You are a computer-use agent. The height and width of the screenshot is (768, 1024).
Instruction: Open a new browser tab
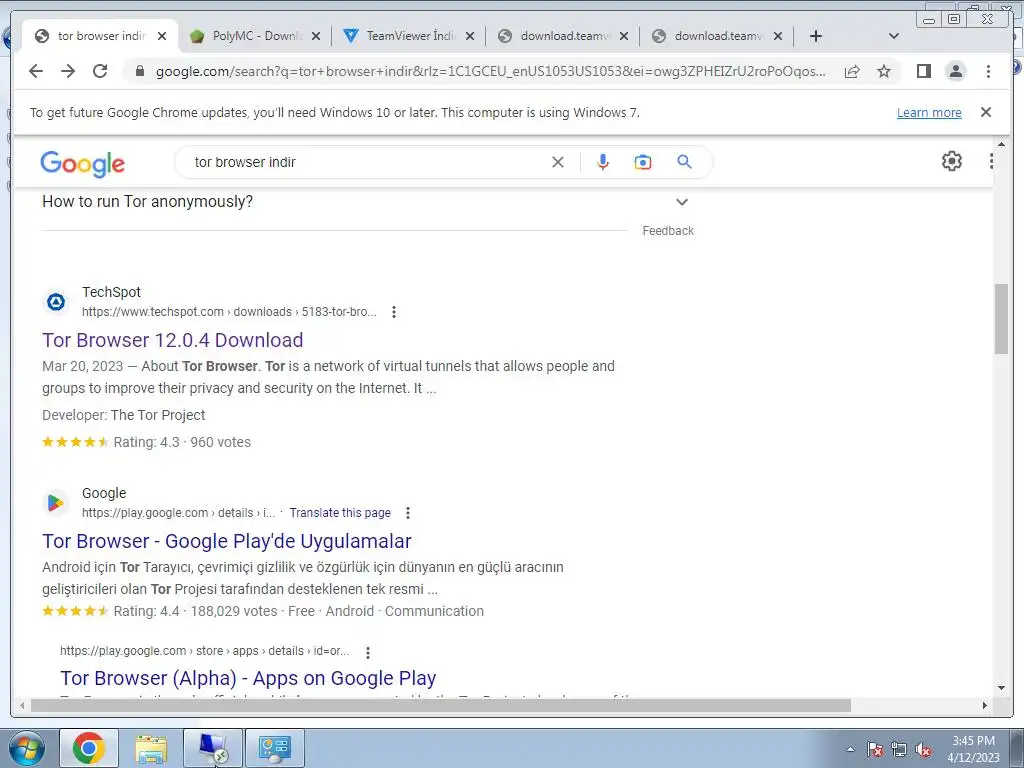click(816, 36)
